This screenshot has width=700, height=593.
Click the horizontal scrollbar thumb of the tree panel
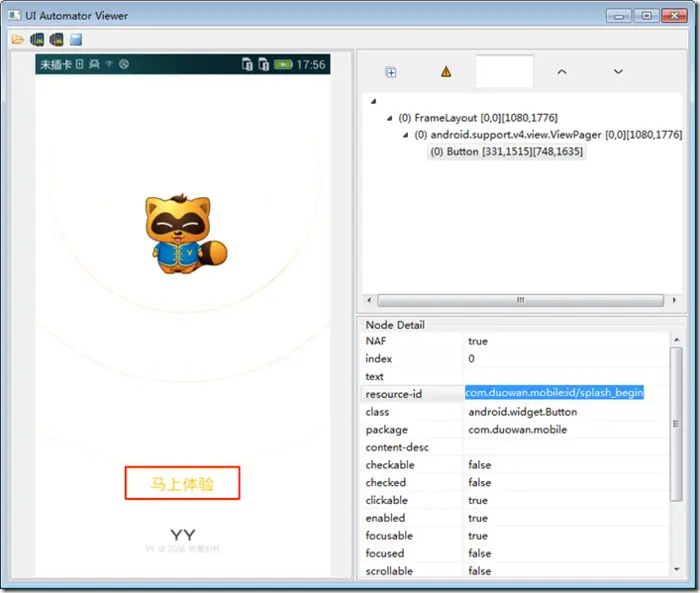click(521, 300)
